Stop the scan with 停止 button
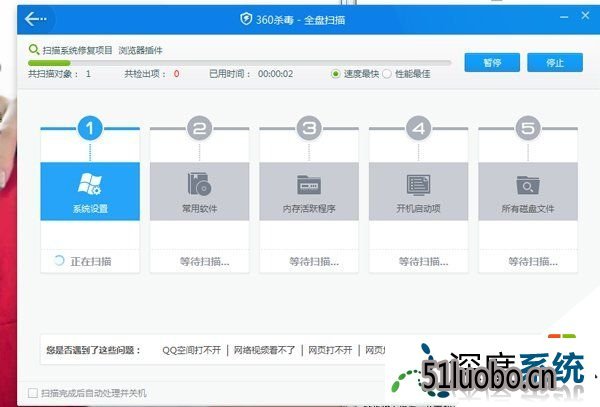 coord(555,62)
